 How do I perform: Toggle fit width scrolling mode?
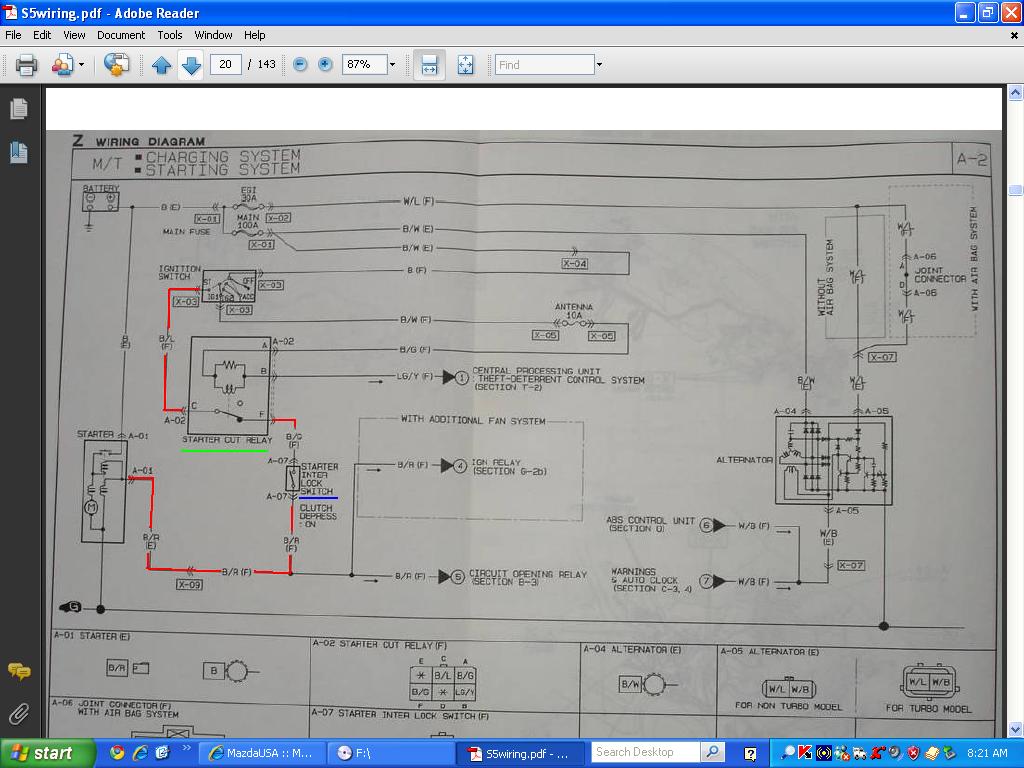(429, 65)
